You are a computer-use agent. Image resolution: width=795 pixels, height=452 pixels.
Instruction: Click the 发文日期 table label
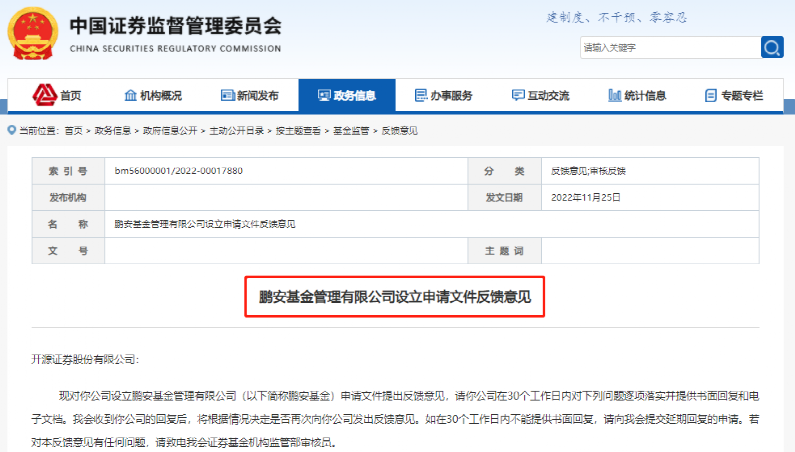tap(504, 197)
